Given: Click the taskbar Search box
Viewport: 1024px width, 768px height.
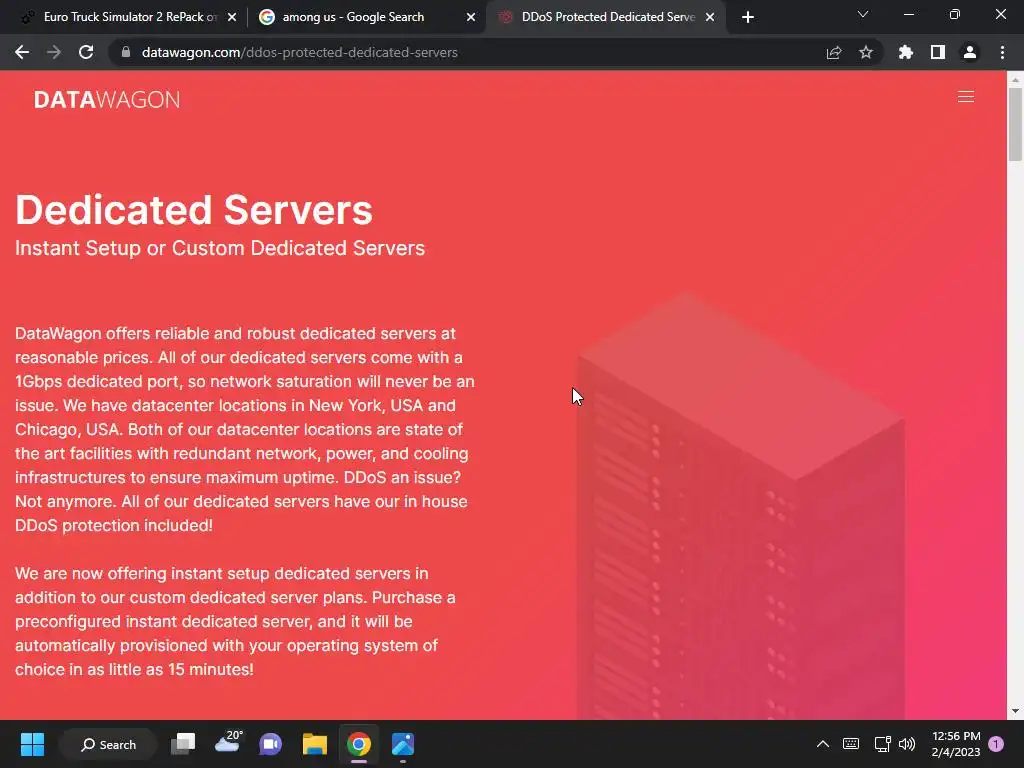Looking at the screenshot, I should pos(108,744).
